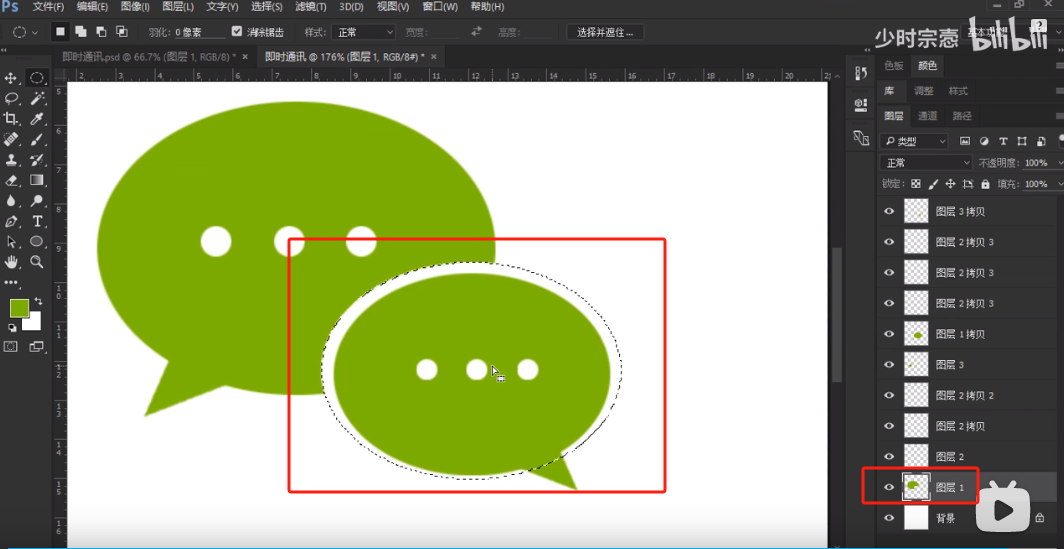
Task: Click the lock-all padlock icon in Layers
Action: click(986, 184)
